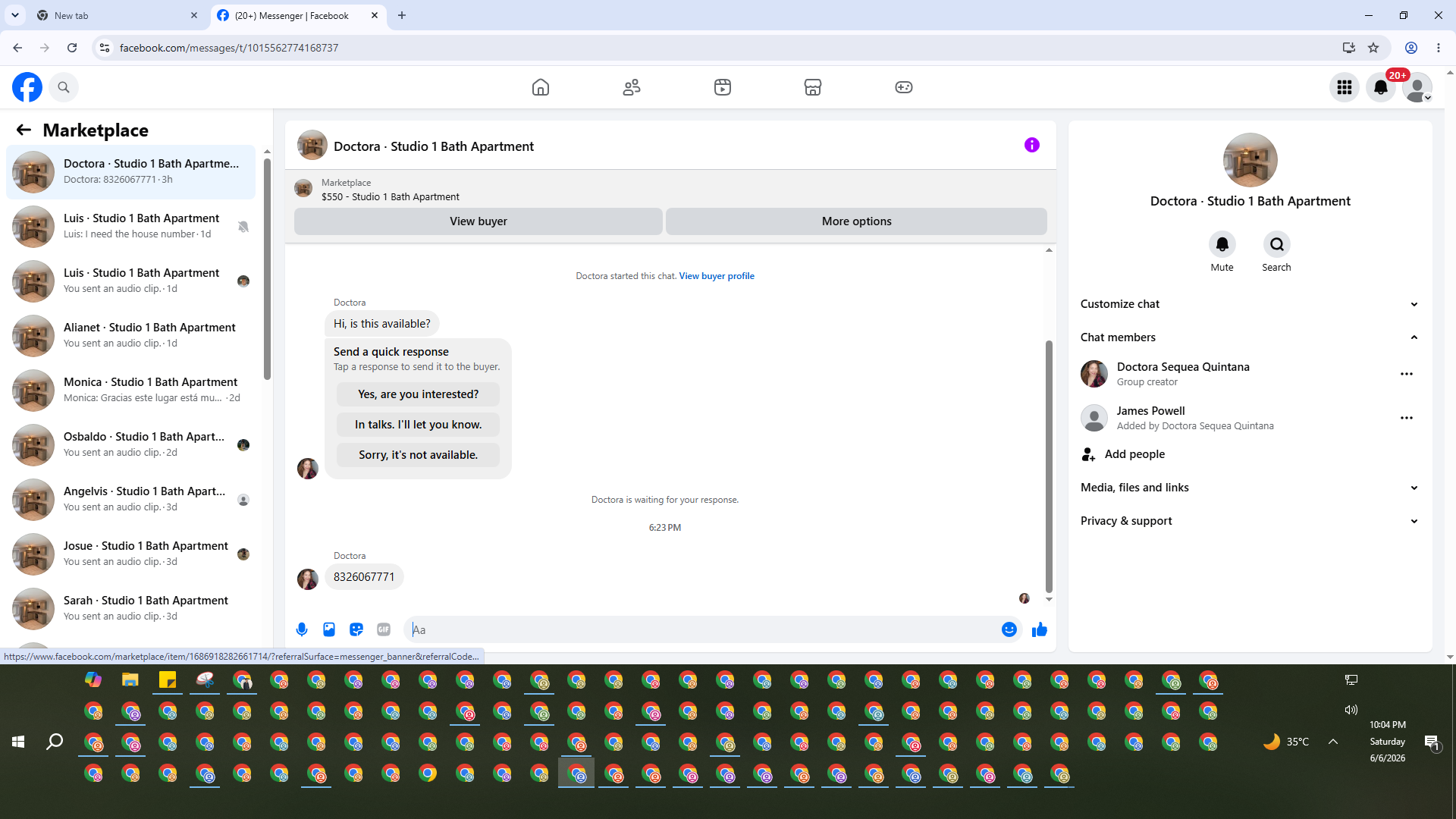Open the Facebook search magnifier
The image size is (1456, 819).
point(64,87)
